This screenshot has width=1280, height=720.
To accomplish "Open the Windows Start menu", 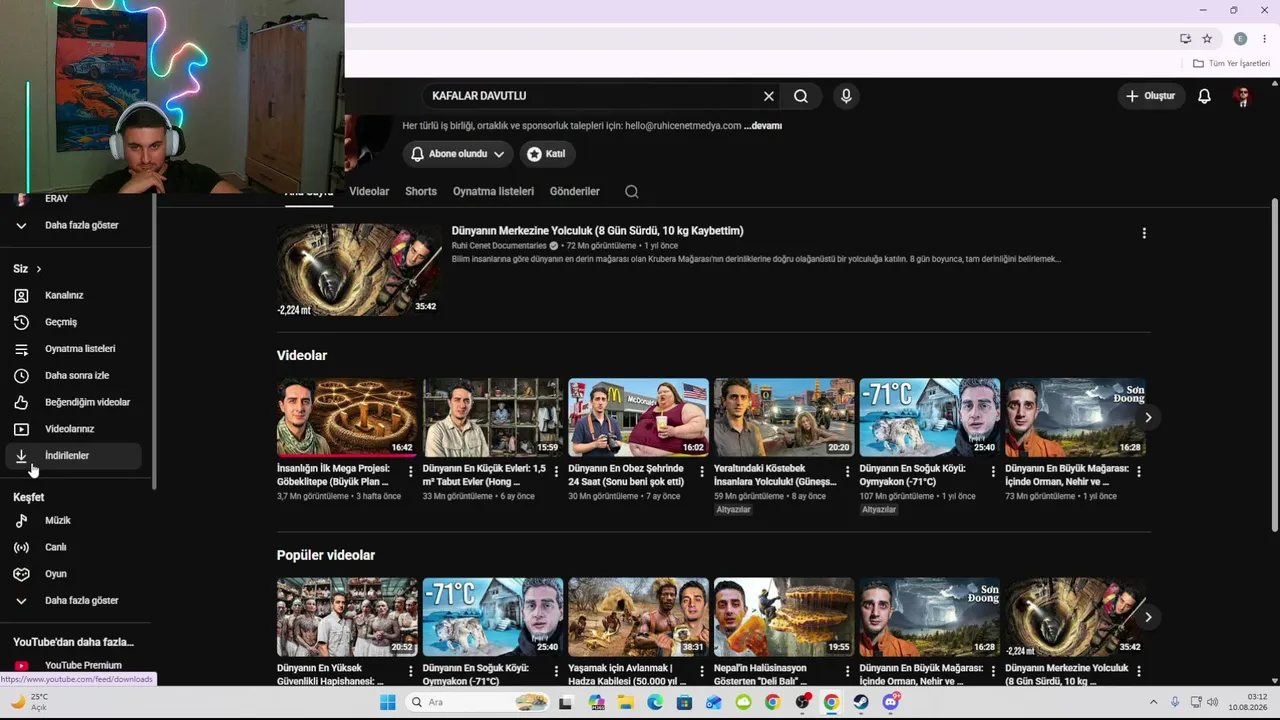I will (388, 702).
